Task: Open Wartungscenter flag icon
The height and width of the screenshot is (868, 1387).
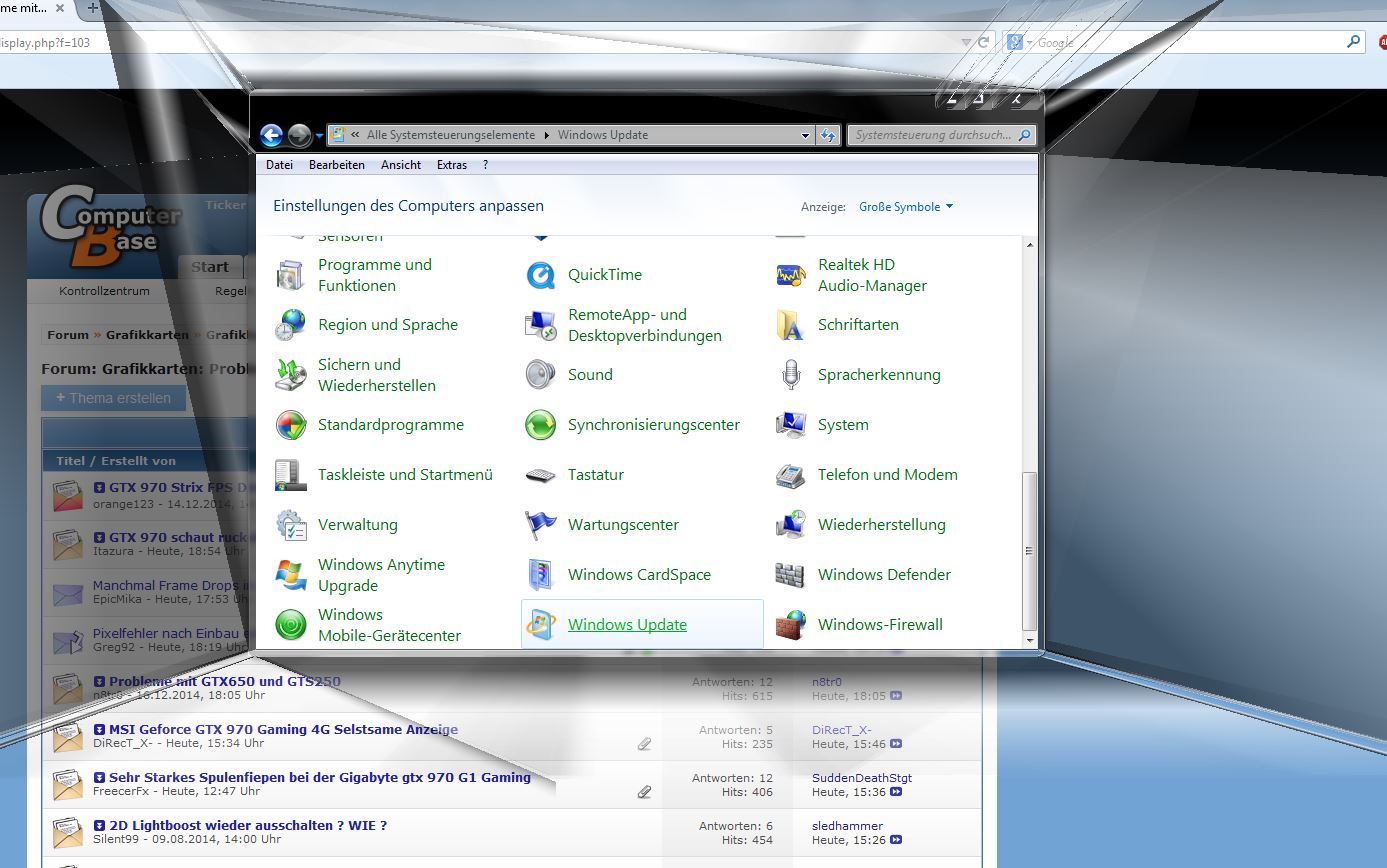Action: [541, 525]
